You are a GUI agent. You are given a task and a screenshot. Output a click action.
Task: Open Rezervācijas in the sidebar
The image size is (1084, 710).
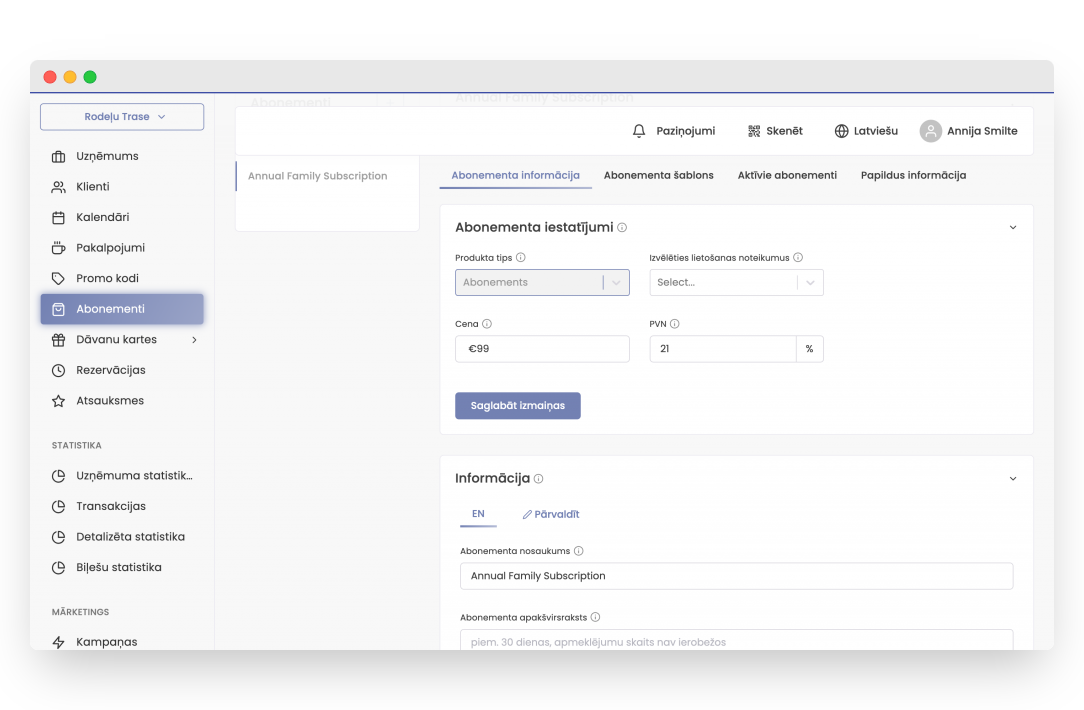pyautogui.click(x=111, y=370)
